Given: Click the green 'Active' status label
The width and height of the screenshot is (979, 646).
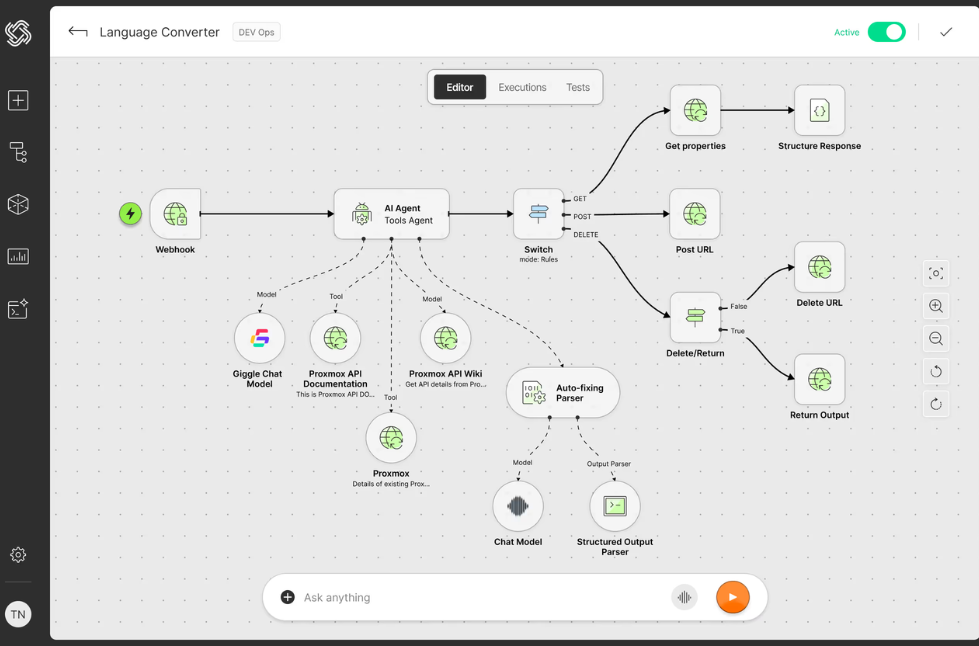Looking at the screenshot, I should [x=847, y=32].
